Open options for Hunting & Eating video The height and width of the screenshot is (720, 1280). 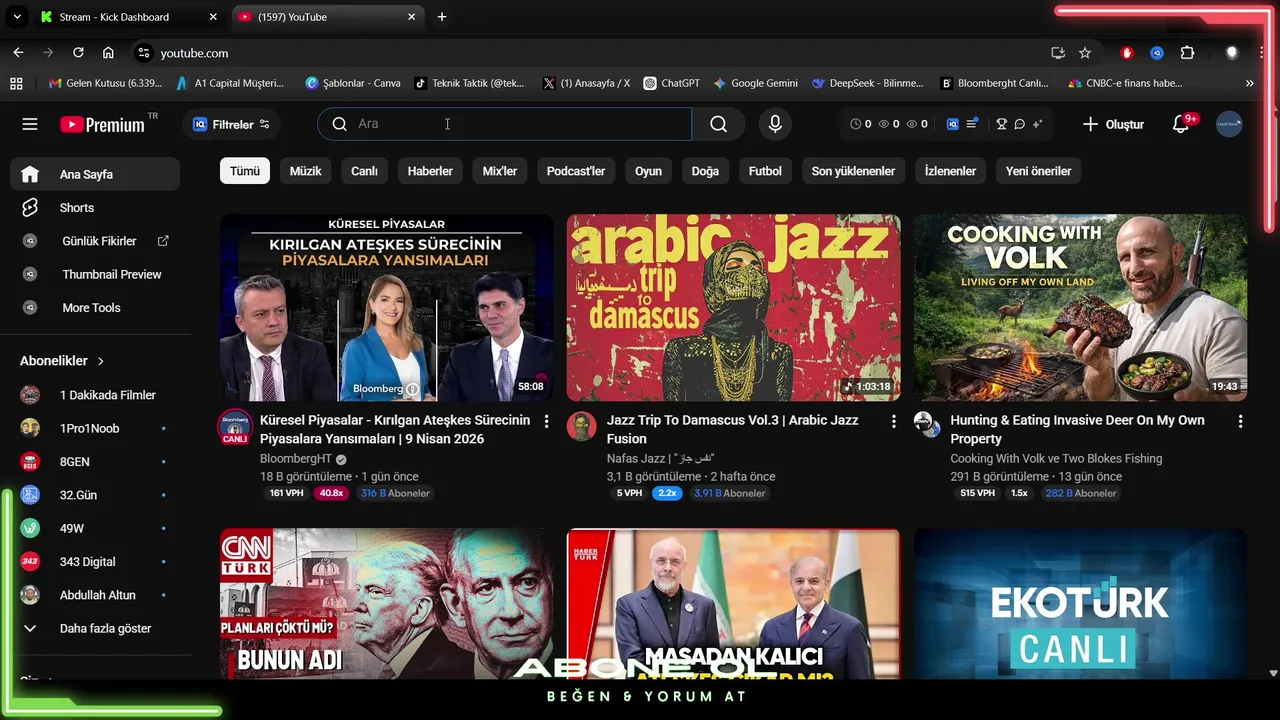point(1240,422)
